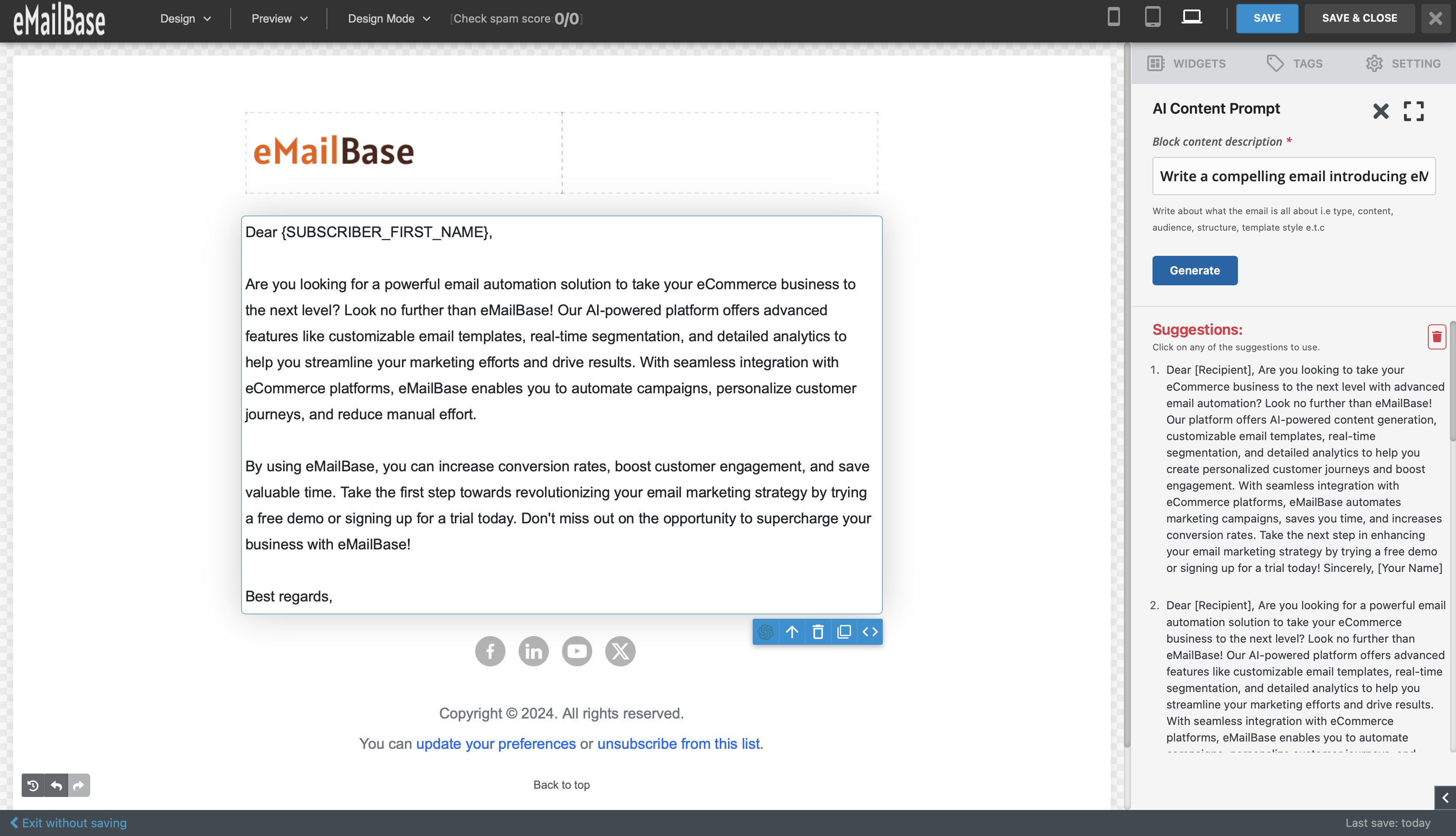Click update your preferences link
Screen dimensions: 1456x836
[x=496, y=744]
